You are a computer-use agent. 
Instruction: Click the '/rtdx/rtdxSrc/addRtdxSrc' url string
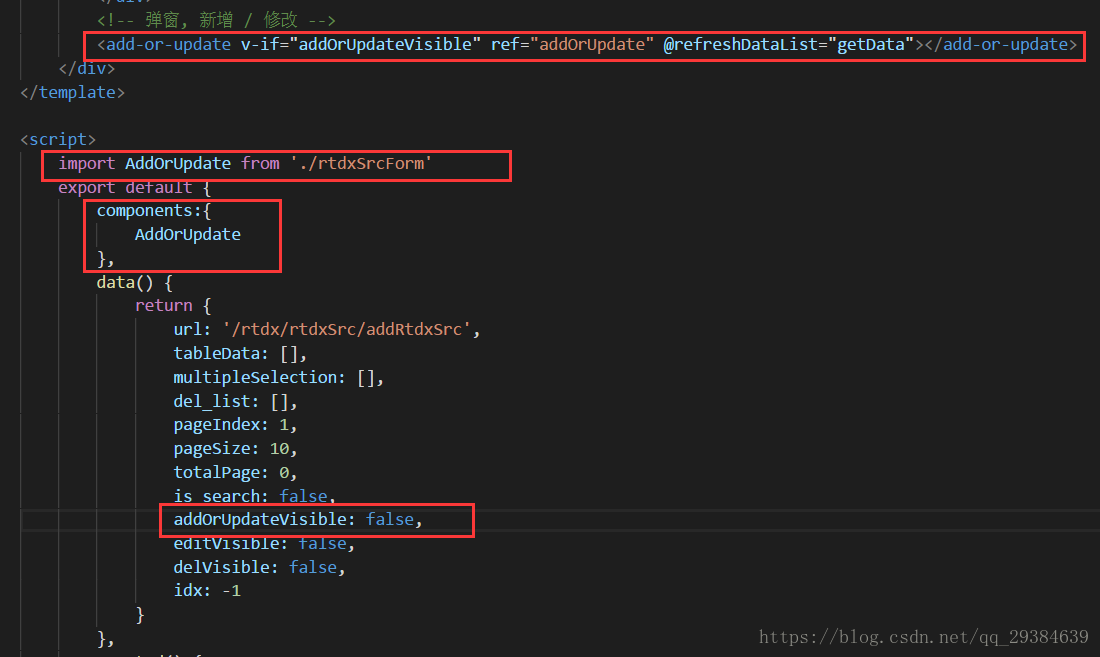pos(346,330)
